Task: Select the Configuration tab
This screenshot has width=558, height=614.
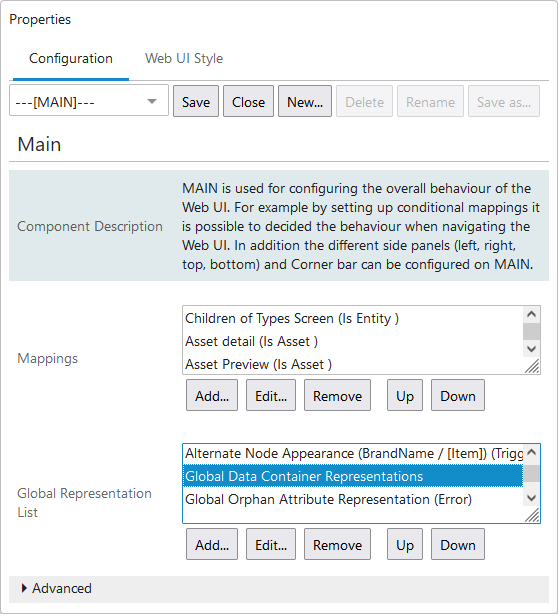Action: pos(71,58)
